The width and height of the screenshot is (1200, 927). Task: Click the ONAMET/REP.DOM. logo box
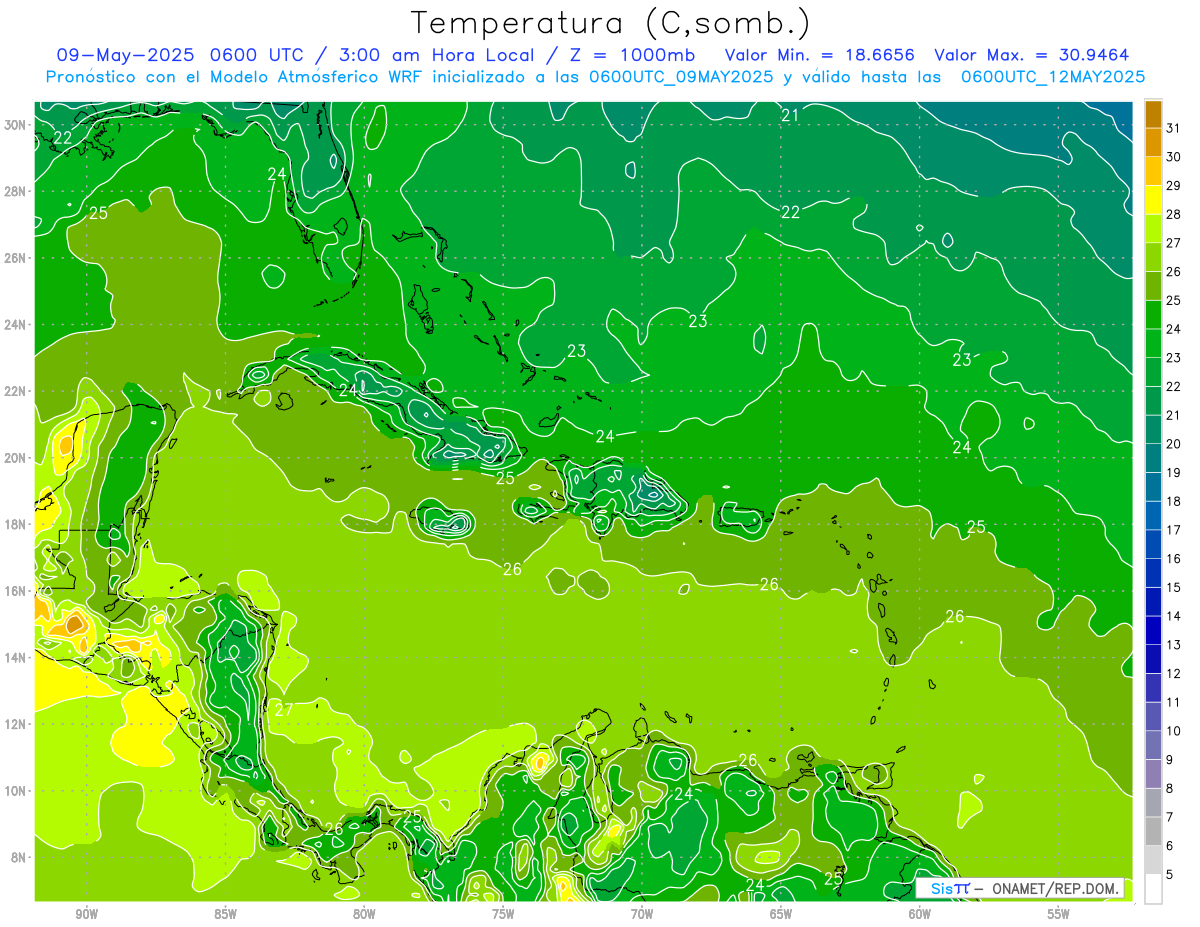pyautogui.click(x=1020, y=888)
